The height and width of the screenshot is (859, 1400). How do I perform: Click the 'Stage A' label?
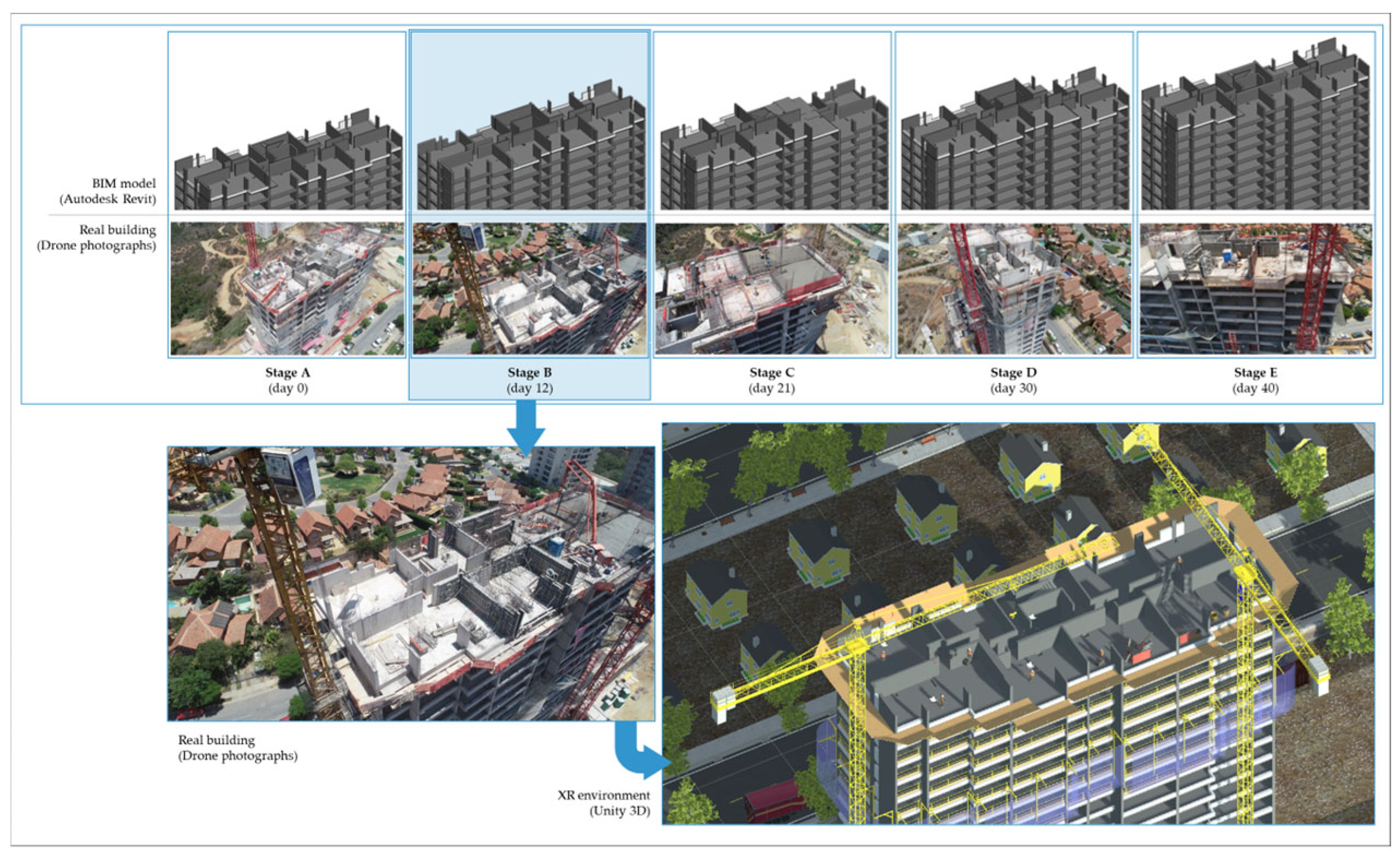[x=288, y=373]
